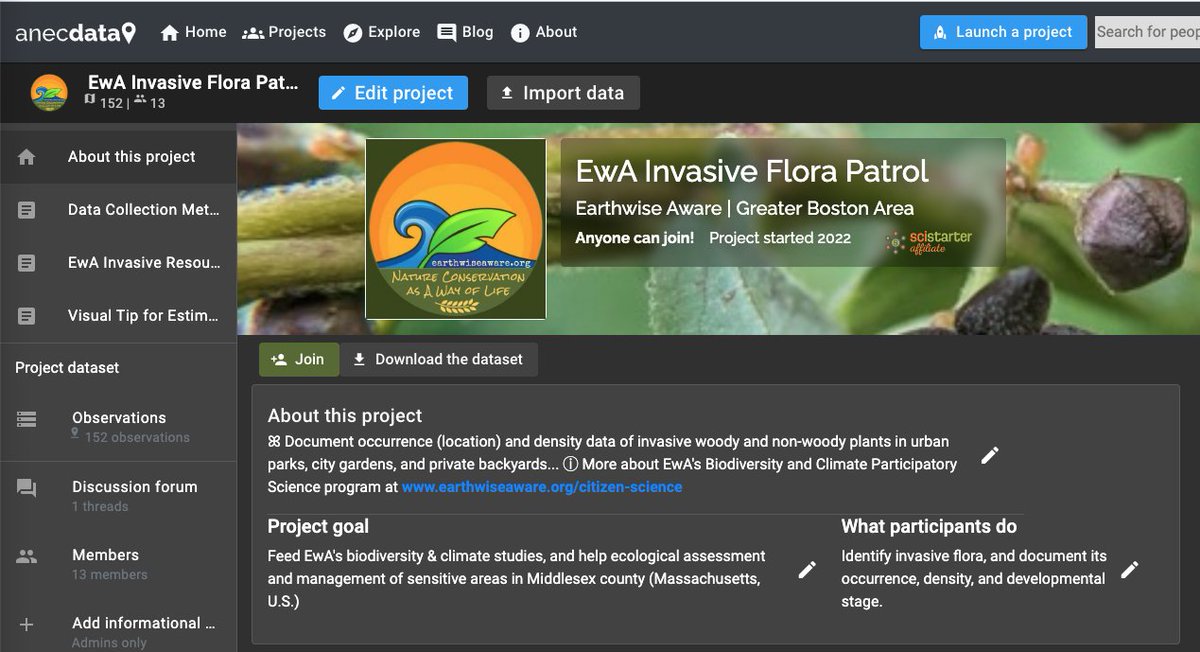1200x652 pixels.
Task: Click the Earthwise Aware | Greater Boston Area text
Action: pyautogui.click(x=745, y=209)
